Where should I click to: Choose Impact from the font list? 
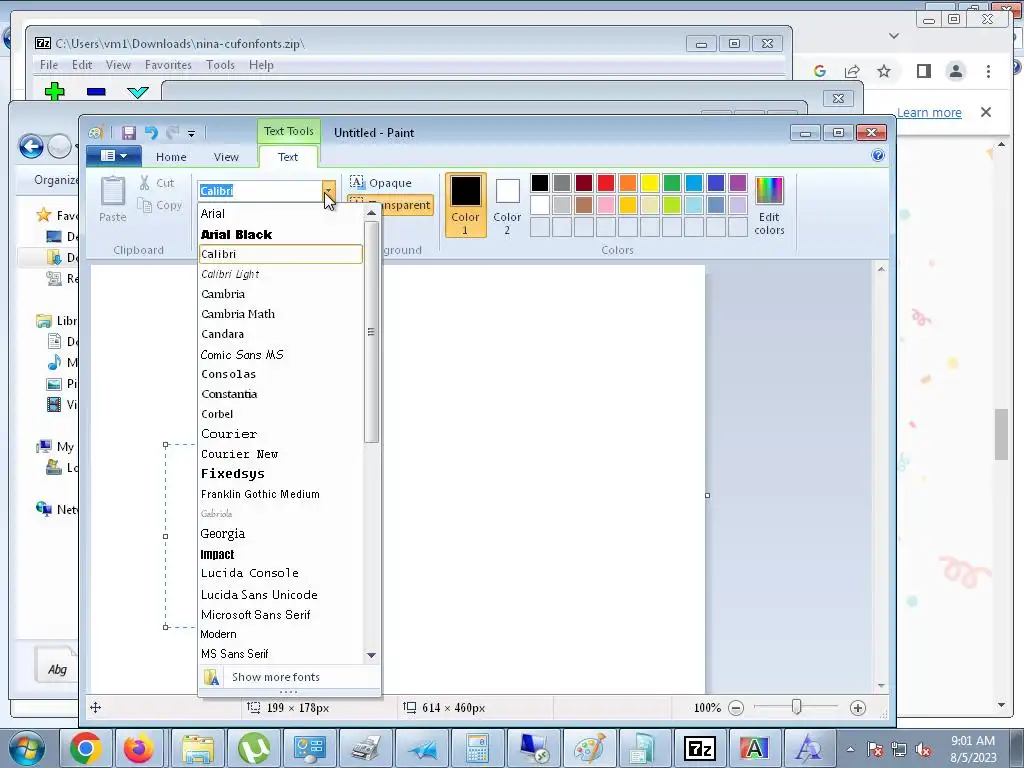tap(281, 554)
